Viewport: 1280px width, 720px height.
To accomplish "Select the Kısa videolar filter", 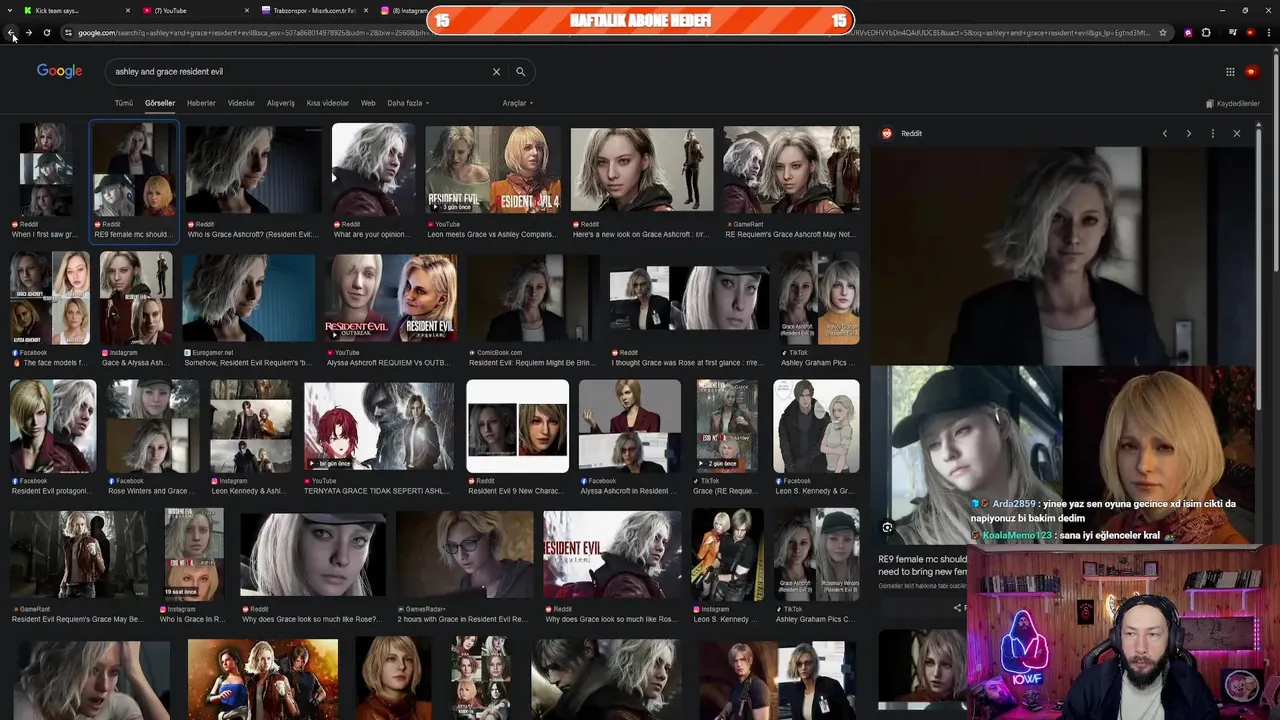I will coord(328,103).
